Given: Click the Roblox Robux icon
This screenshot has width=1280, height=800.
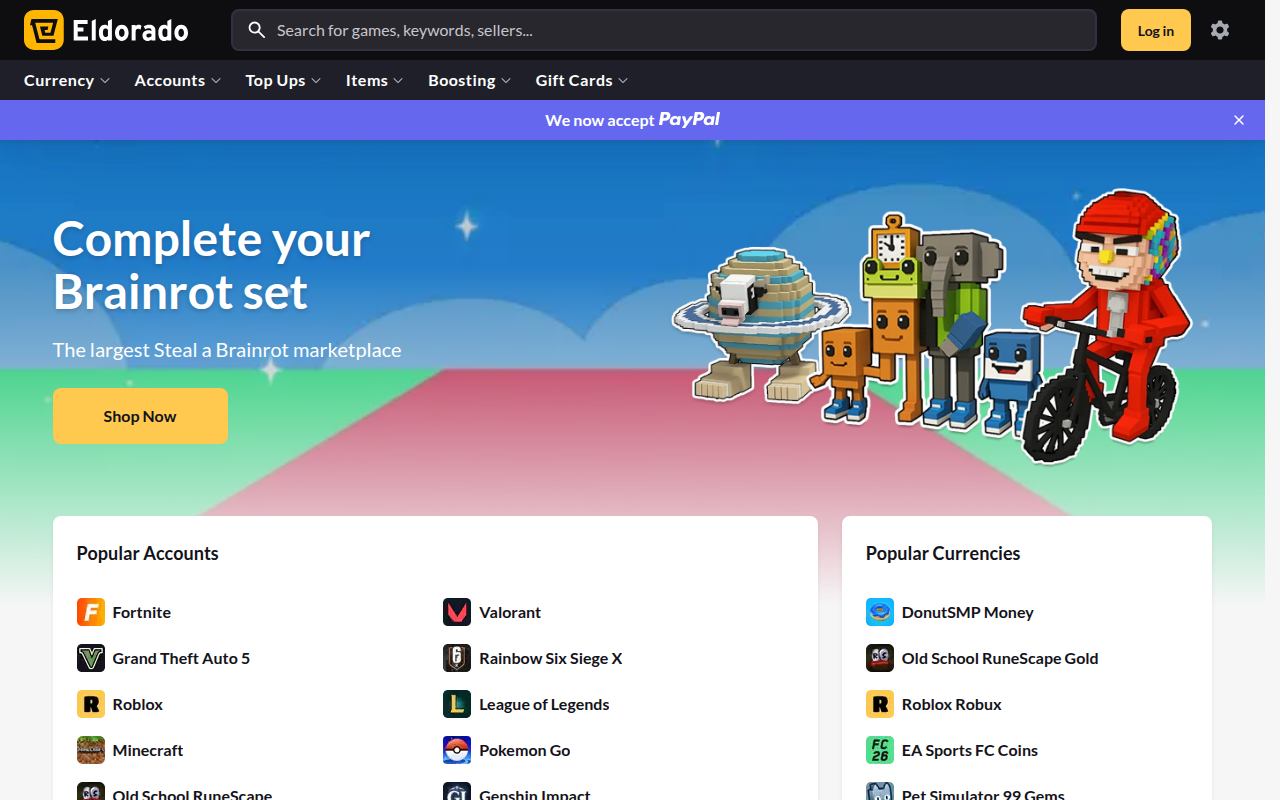Looking at the screenshot, I should 880,704.
